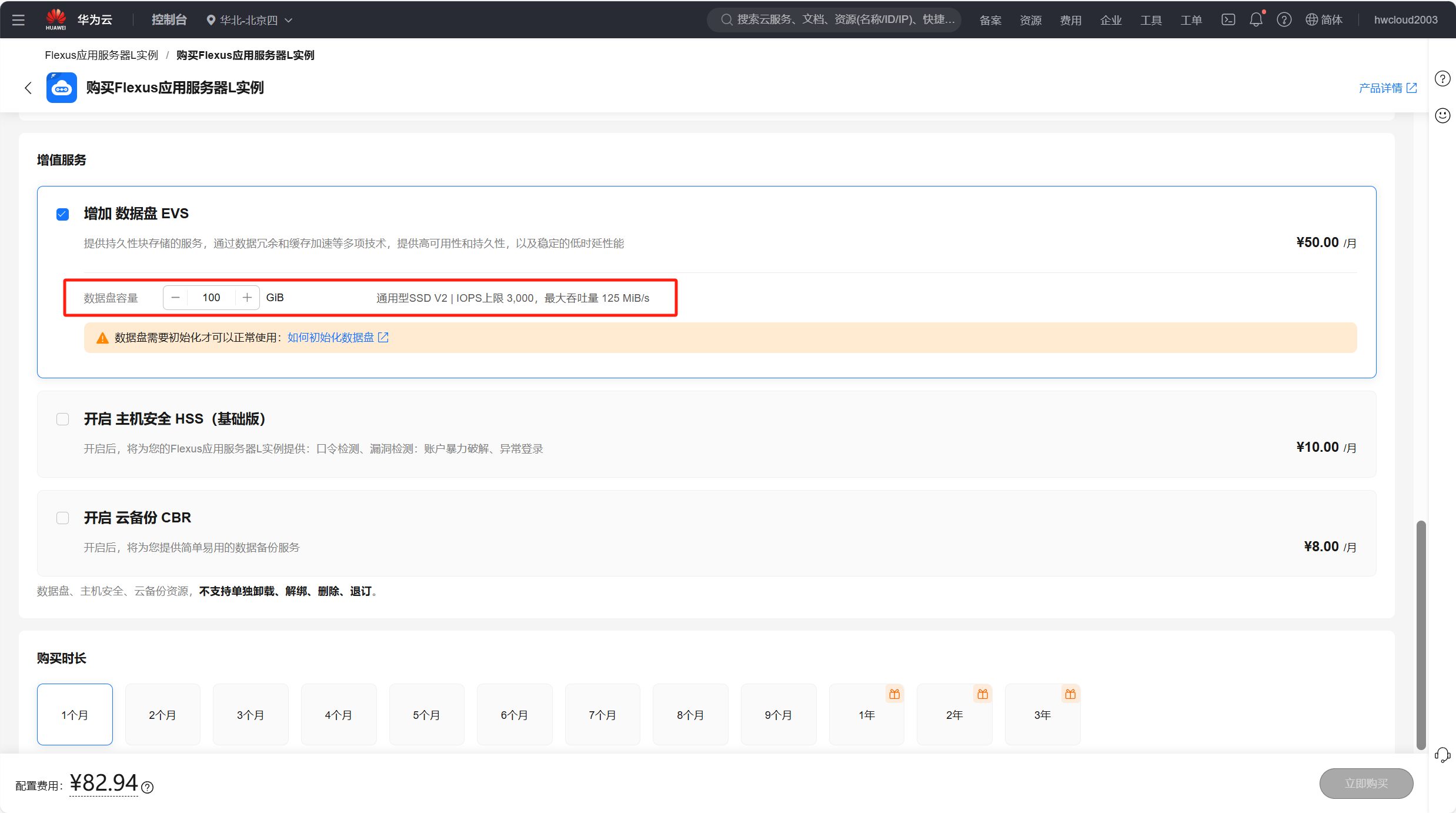Image resolution: width=1456 pixels, height=813 pixels.
Task: Open the notifications bell
Action: point(1255,20)
